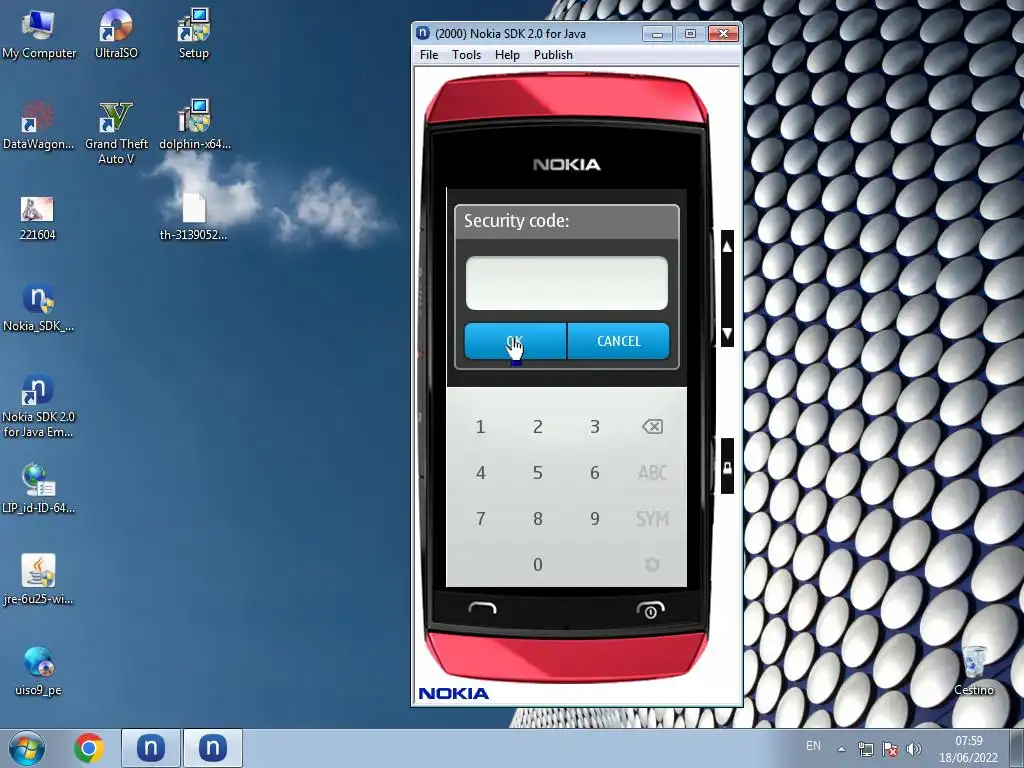Tap digit 9 on phone keypad
The height and width of the screenshot is (768, 1024).
[x=594, y=519]
